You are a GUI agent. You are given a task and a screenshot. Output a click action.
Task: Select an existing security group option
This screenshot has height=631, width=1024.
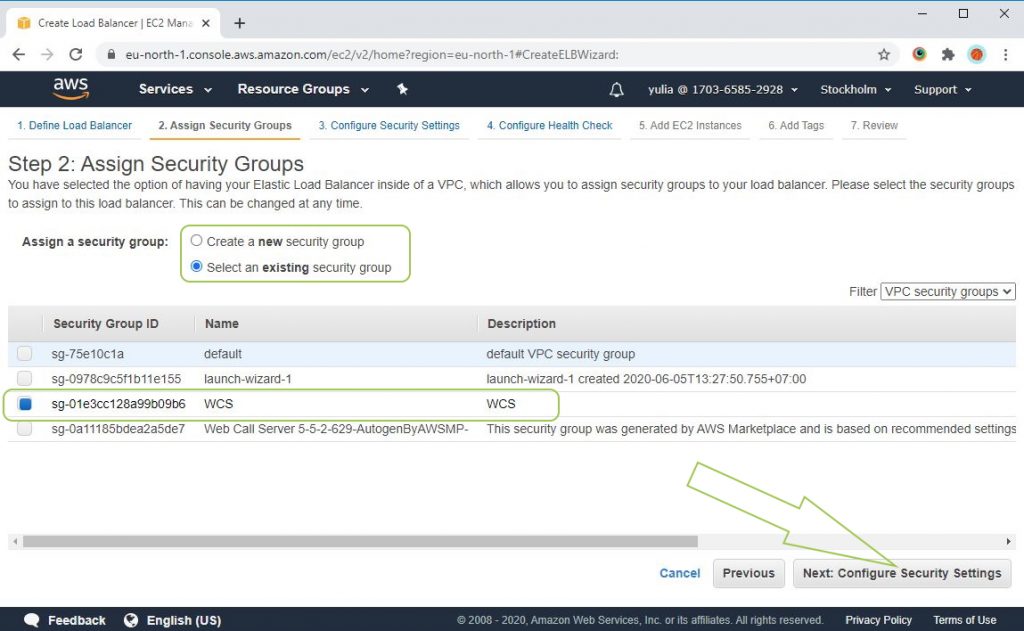(x=196, y=267)
